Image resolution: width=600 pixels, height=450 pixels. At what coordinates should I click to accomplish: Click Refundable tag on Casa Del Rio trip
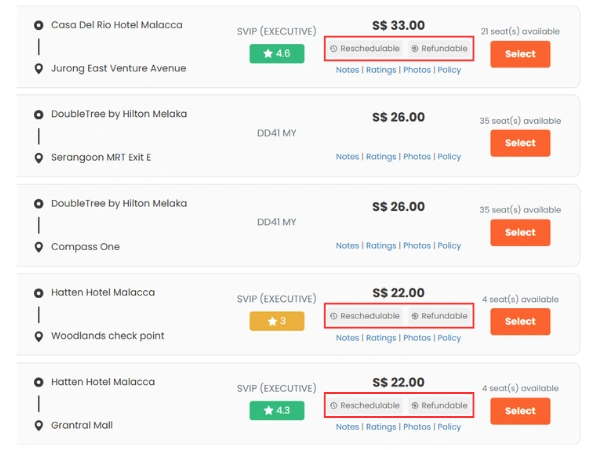(439, 48)
